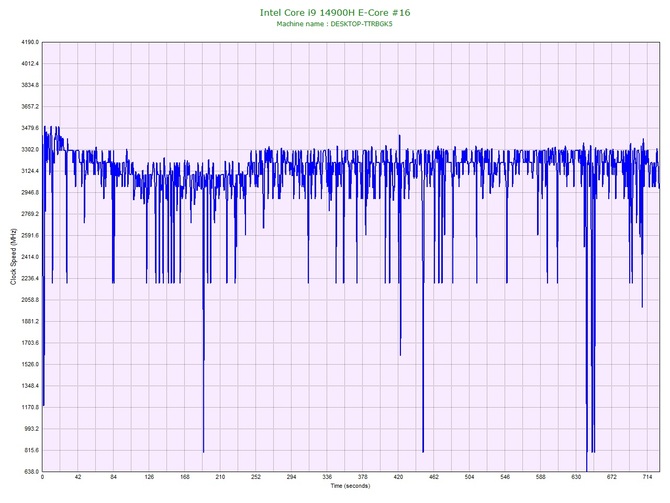
Task: Click the y-axis value 815.6
Action: click(31, 450)
